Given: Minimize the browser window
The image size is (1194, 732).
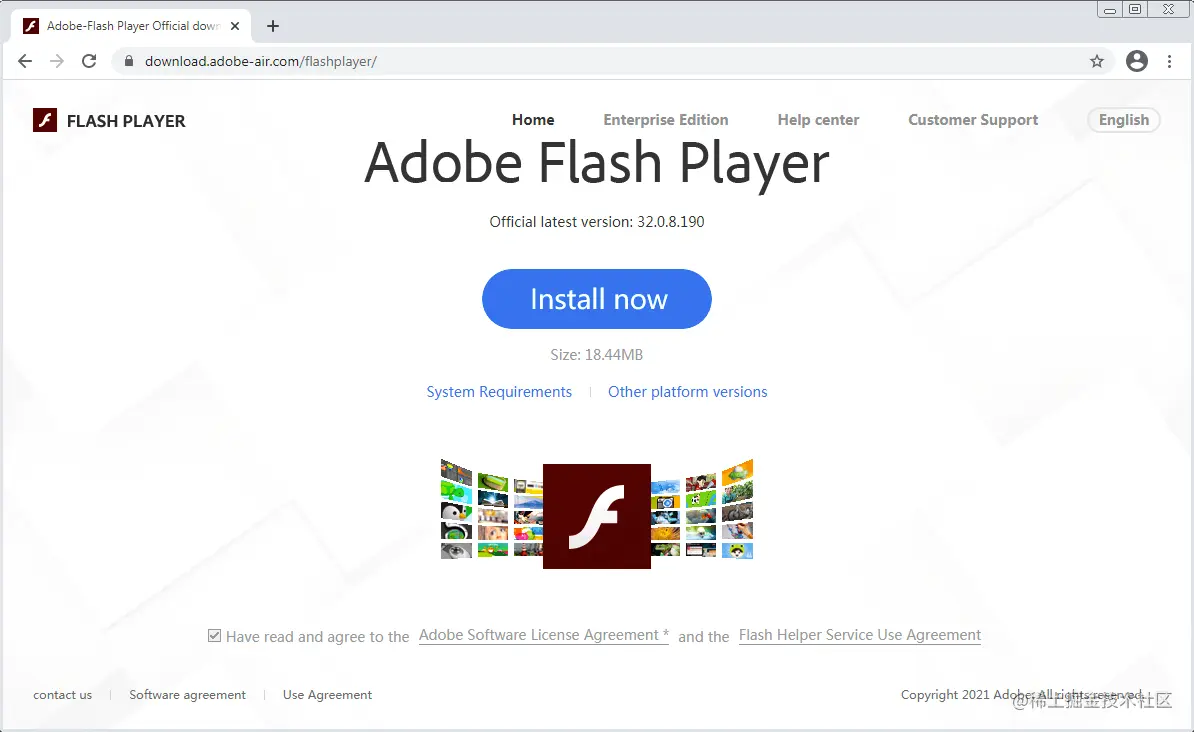Looking at the screenshot, I should pyautogui.click(x=1109, y=10).
